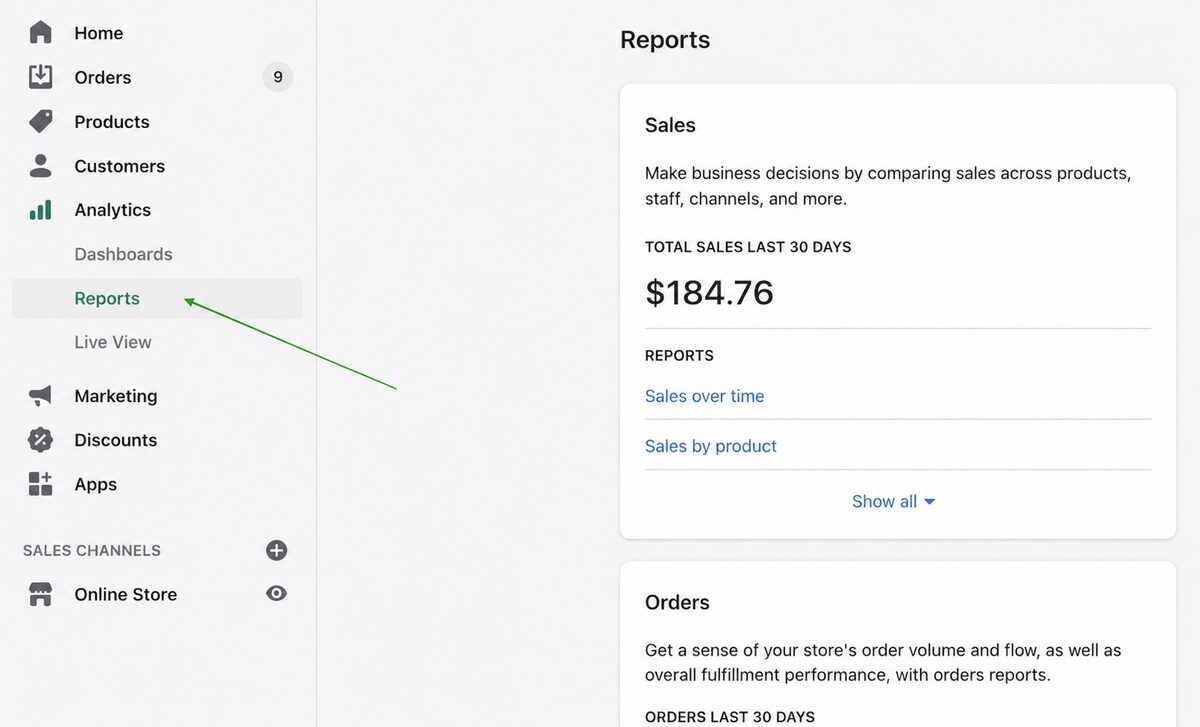1200x727 pixels.
Task: Open Live View under Analytics
Action: click(x=113, y=342)
